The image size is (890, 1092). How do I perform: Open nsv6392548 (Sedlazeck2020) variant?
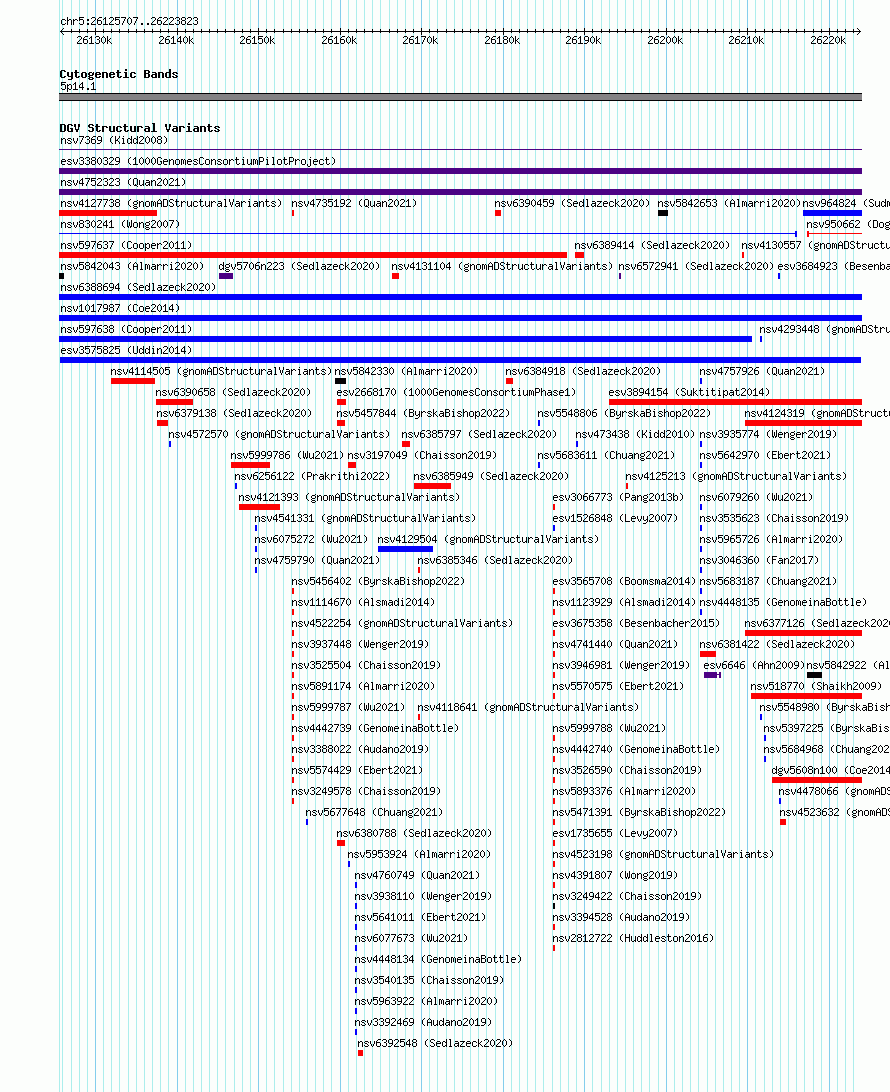[x=435, y=1043]
